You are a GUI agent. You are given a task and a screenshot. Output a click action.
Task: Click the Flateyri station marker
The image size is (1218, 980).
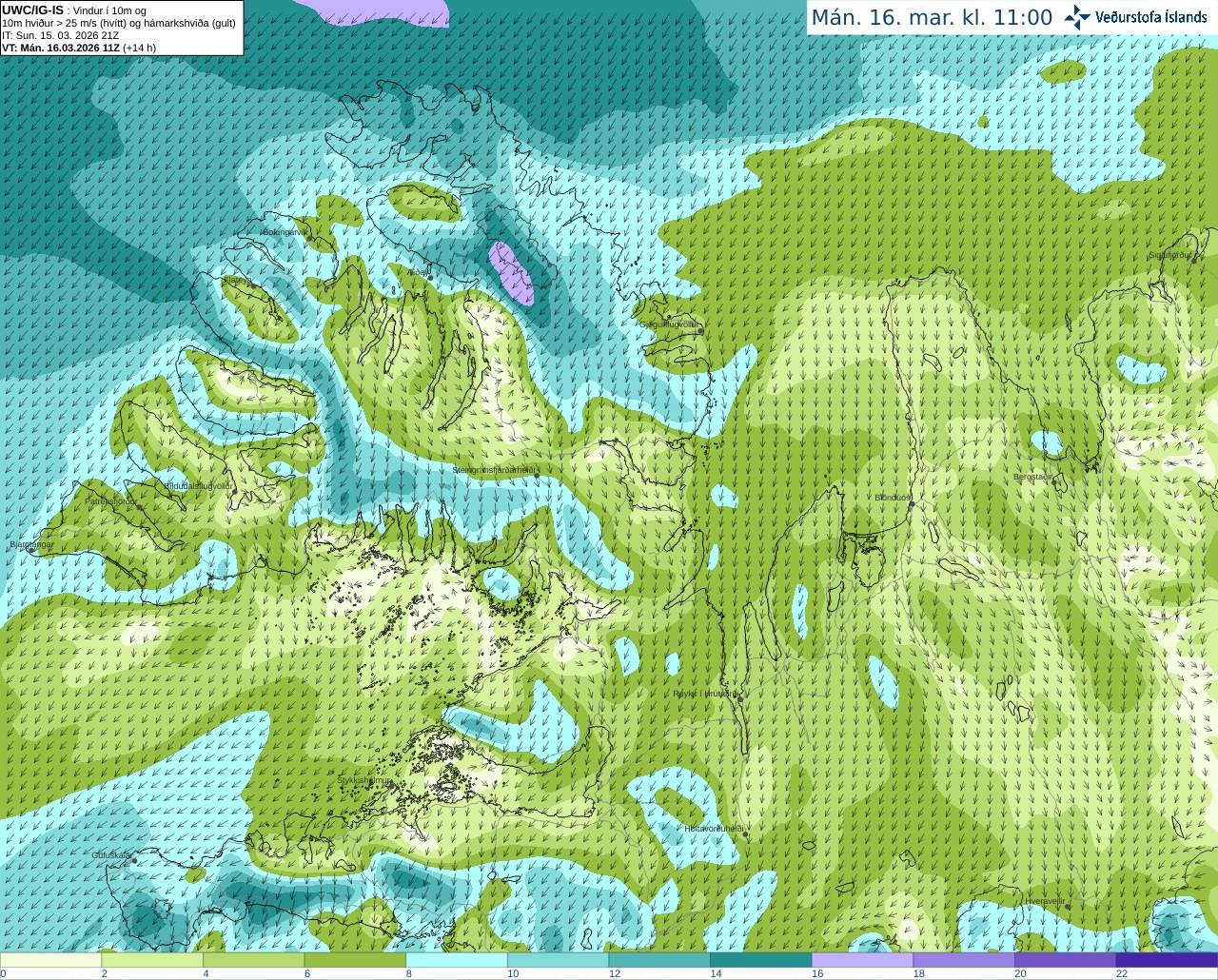point(254,287)
